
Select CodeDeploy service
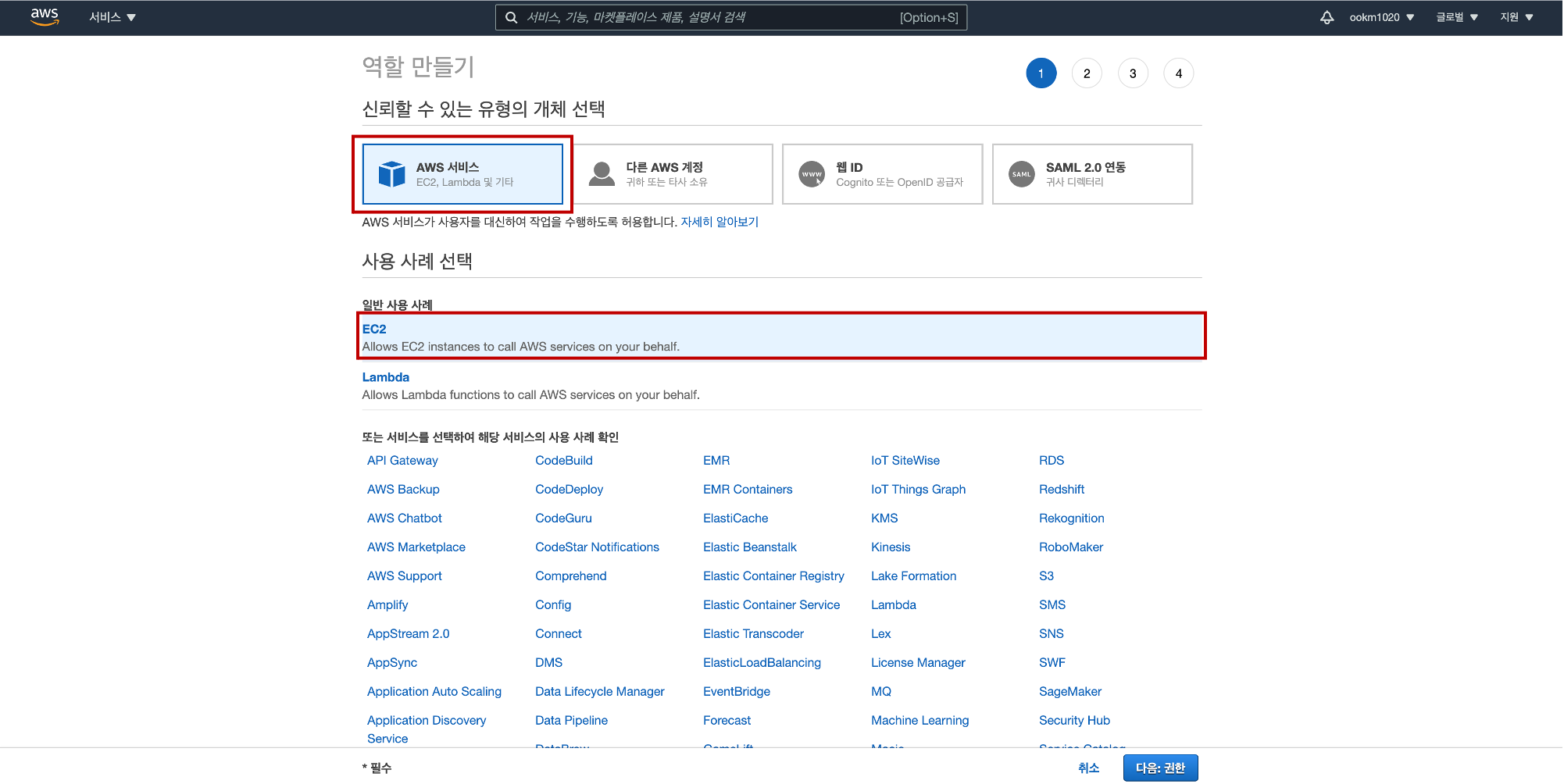click(570, 490)
